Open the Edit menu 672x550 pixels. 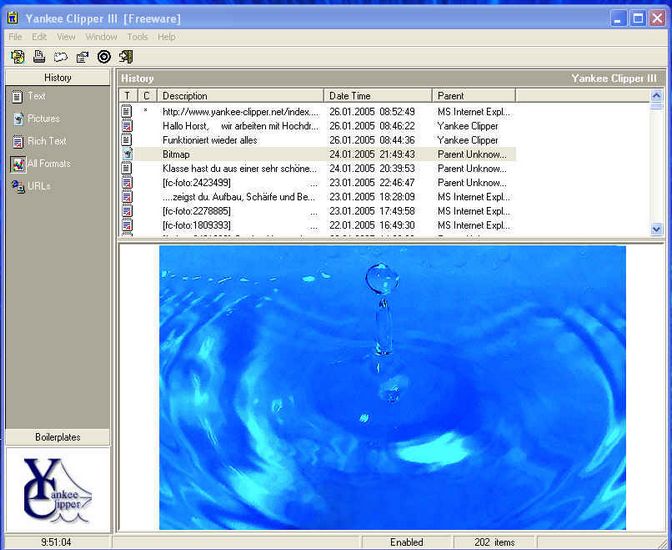pos(39,37)
